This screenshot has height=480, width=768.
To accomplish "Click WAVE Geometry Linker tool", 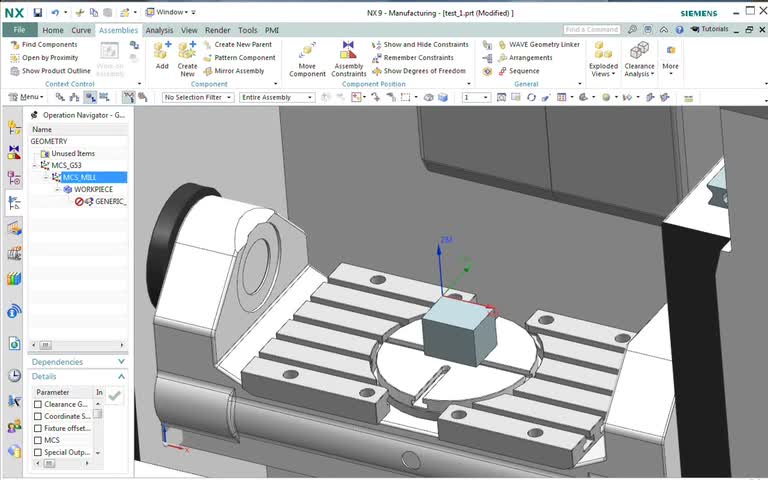I will (539, 45).
